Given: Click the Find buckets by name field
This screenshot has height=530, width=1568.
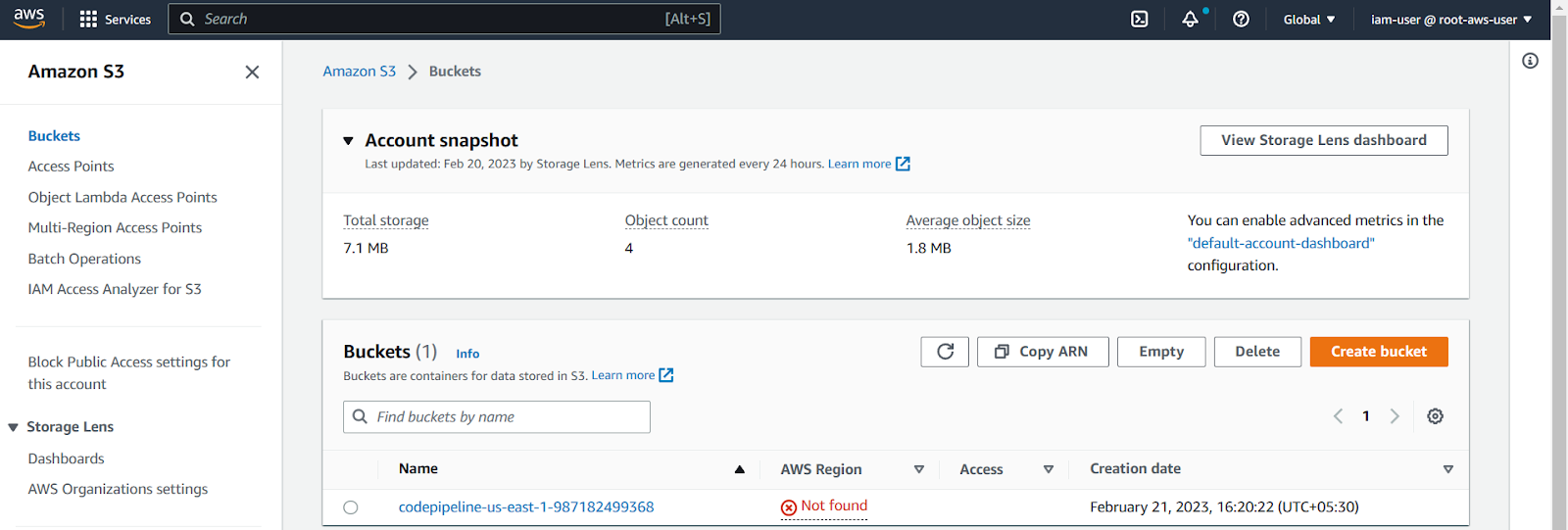Looking at the screenshot, I should (x=497, y=416).
